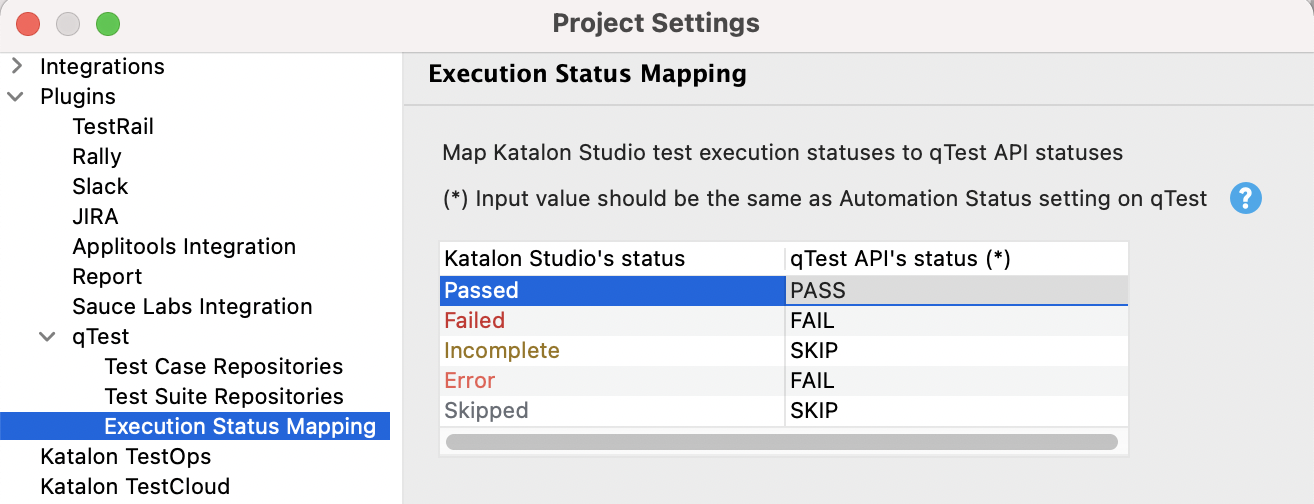Click SKIP value for Incomplete status
The image size is (1314, 504).
[x=814, y=351]
